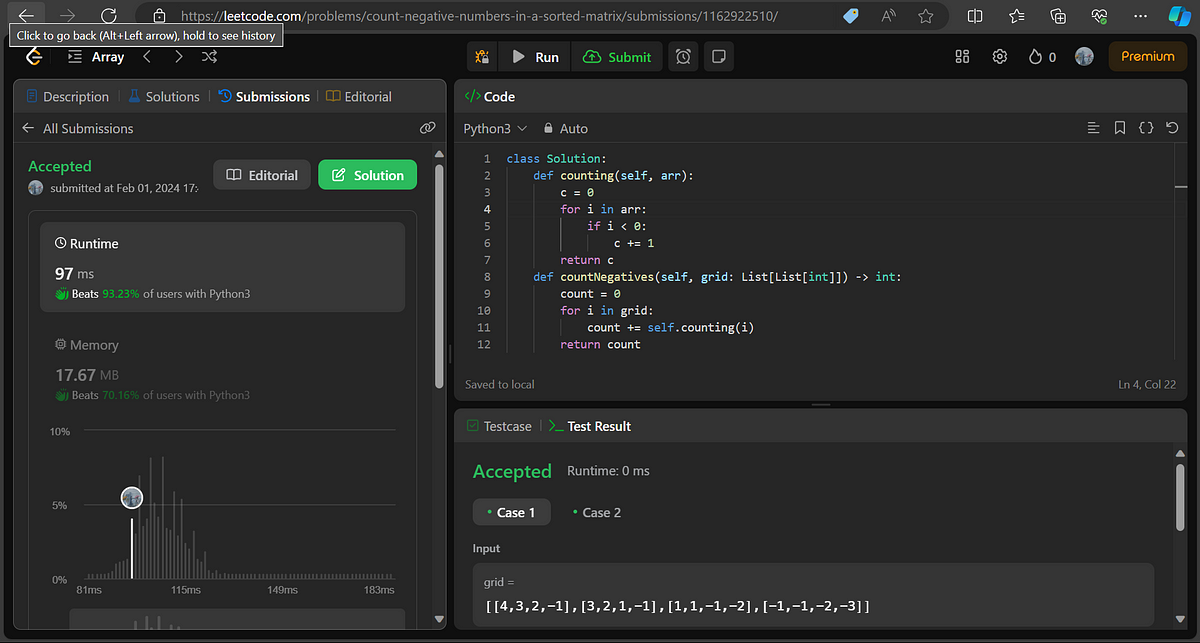Switch to the Solutions tab
The image size is (1200, 643).
164,97
